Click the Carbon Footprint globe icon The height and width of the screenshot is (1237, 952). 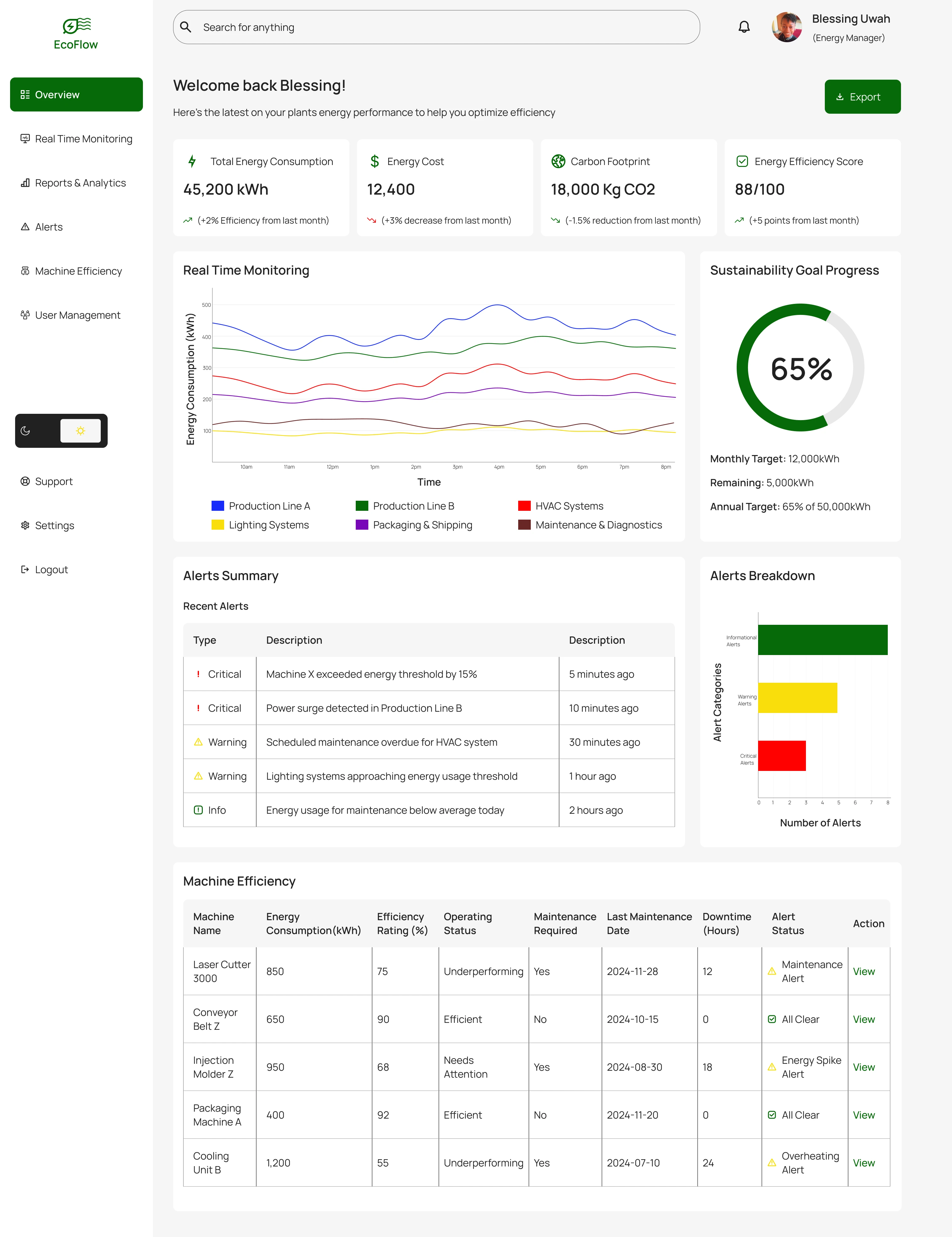pos(558,162)
